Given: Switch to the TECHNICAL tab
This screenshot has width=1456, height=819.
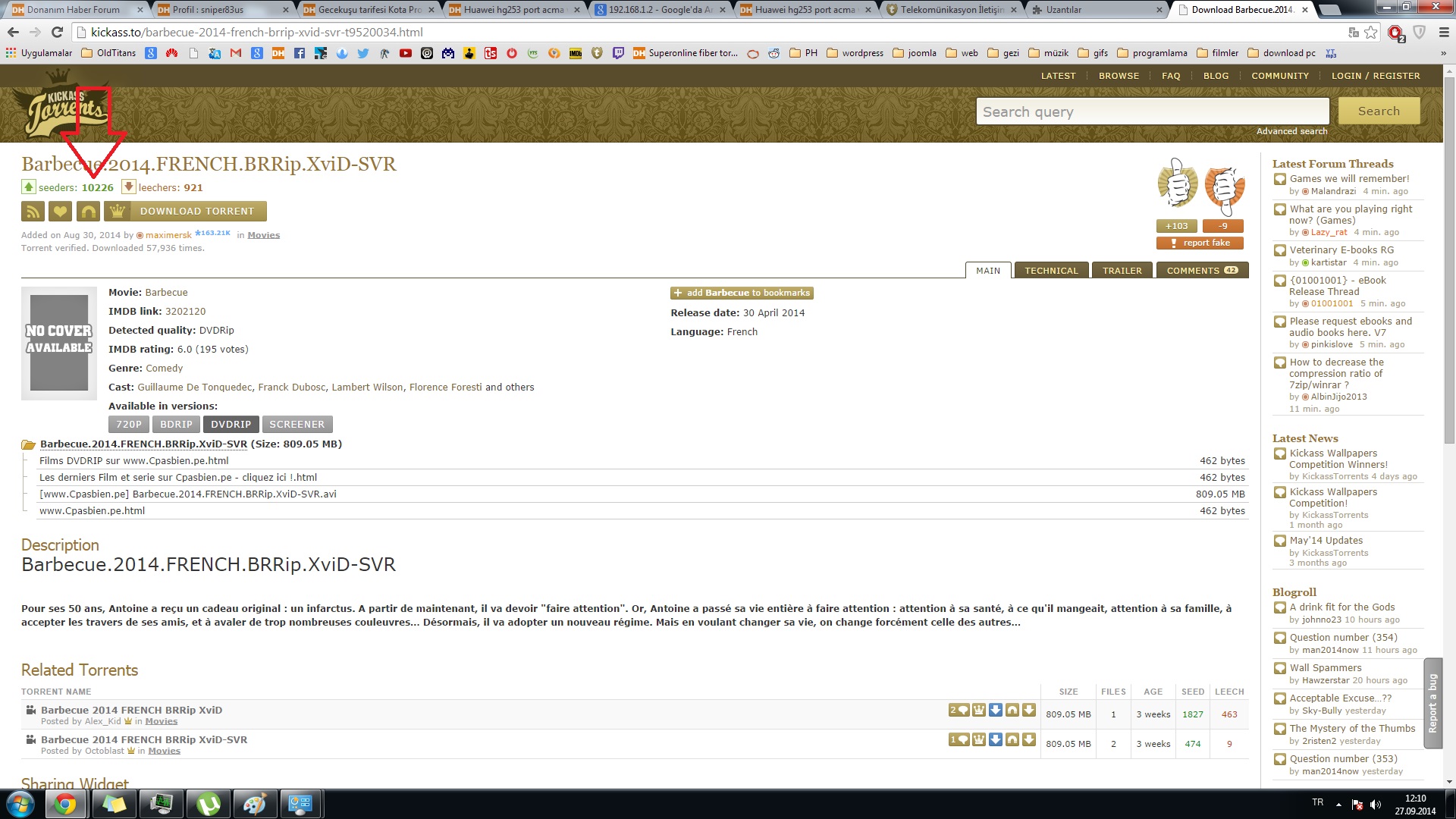Looking at the screenshot, I should coord(1051,271).
